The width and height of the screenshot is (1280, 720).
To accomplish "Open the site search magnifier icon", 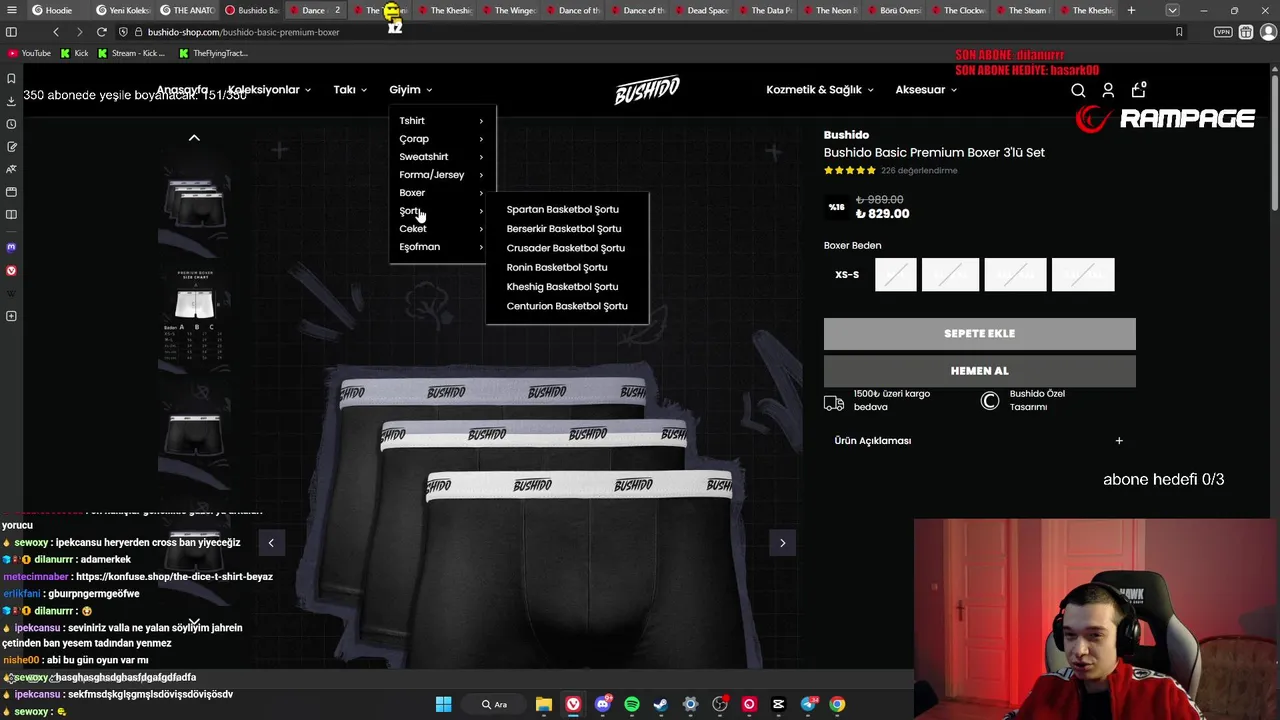I will (x=1078, y=90).
